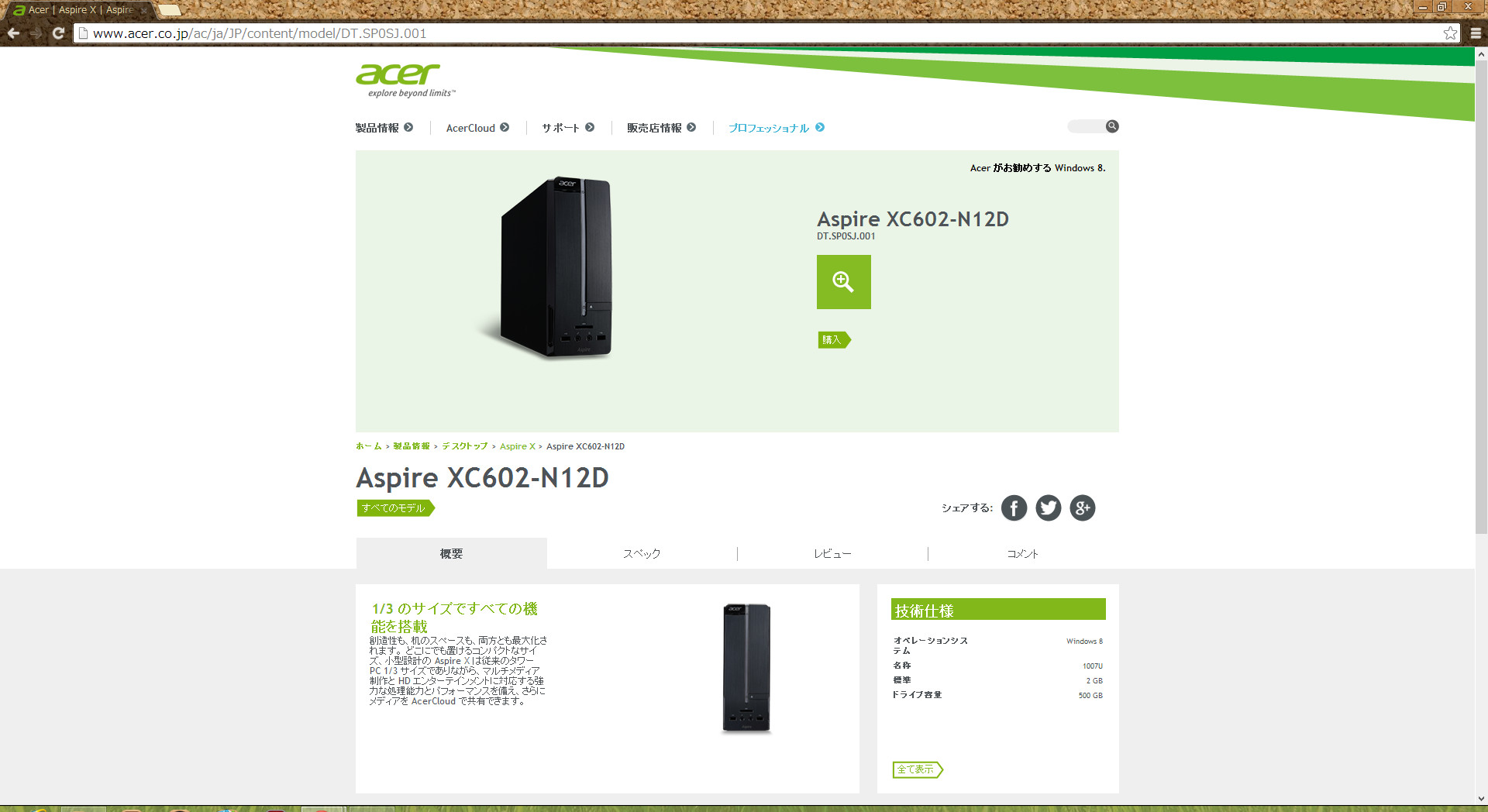Expand the 製品情報 navigation menu
The height and width of the screenshot is (812, 1488).
point(384,128)
